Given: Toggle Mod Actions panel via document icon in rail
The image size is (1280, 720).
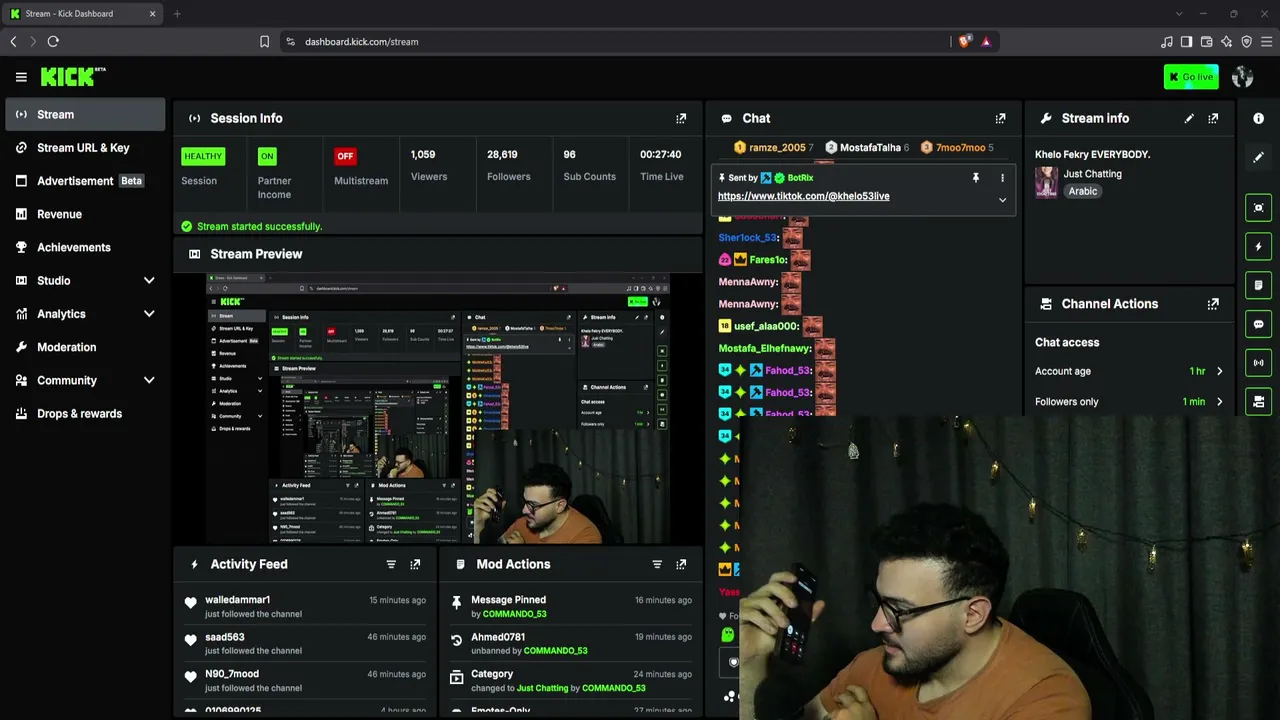Looking at the screenshot, I should click(x=1259, y=285).
